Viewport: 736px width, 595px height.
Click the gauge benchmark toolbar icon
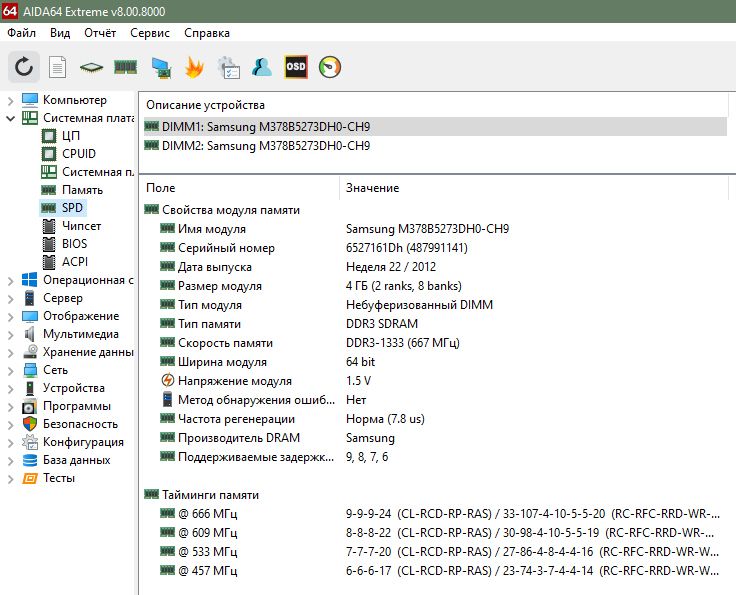point(330,67)
